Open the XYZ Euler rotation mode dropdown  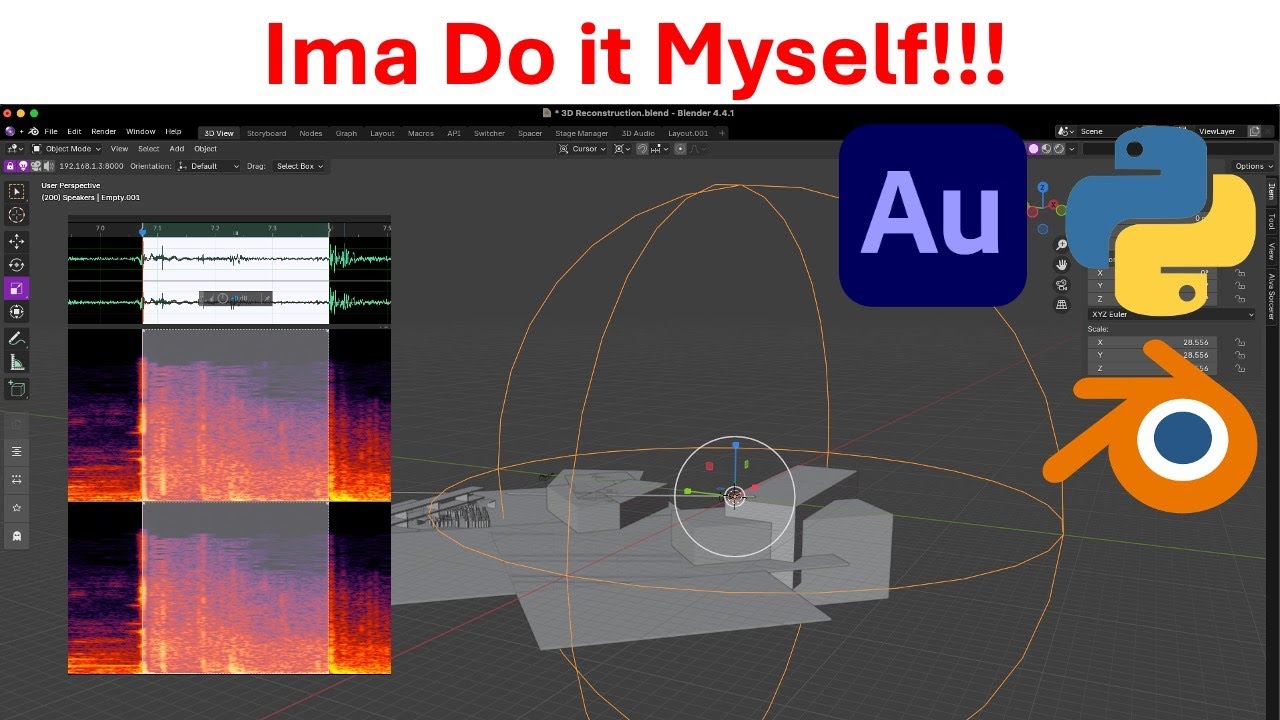[x=1171, y=314]
